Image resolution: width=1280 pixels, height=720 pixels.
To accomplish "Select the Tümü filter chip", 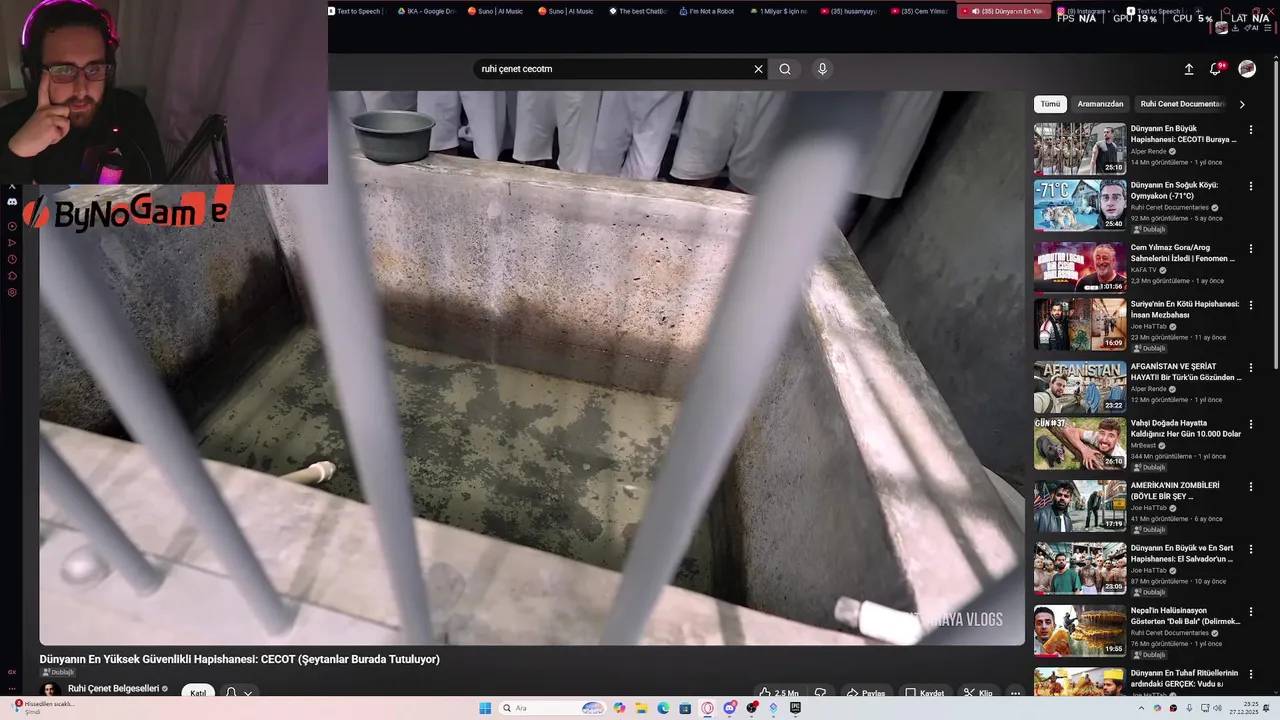I will tap(1050, 104).
